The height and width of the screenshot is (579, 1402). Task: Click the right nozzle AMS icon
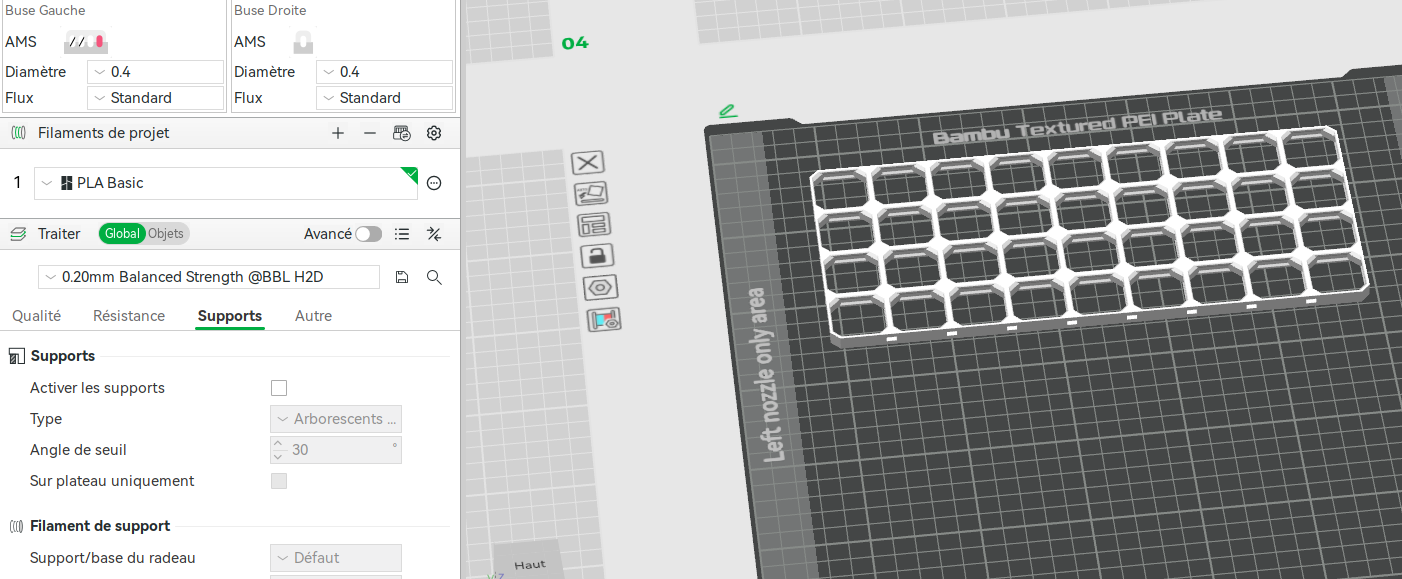[303, 42]
